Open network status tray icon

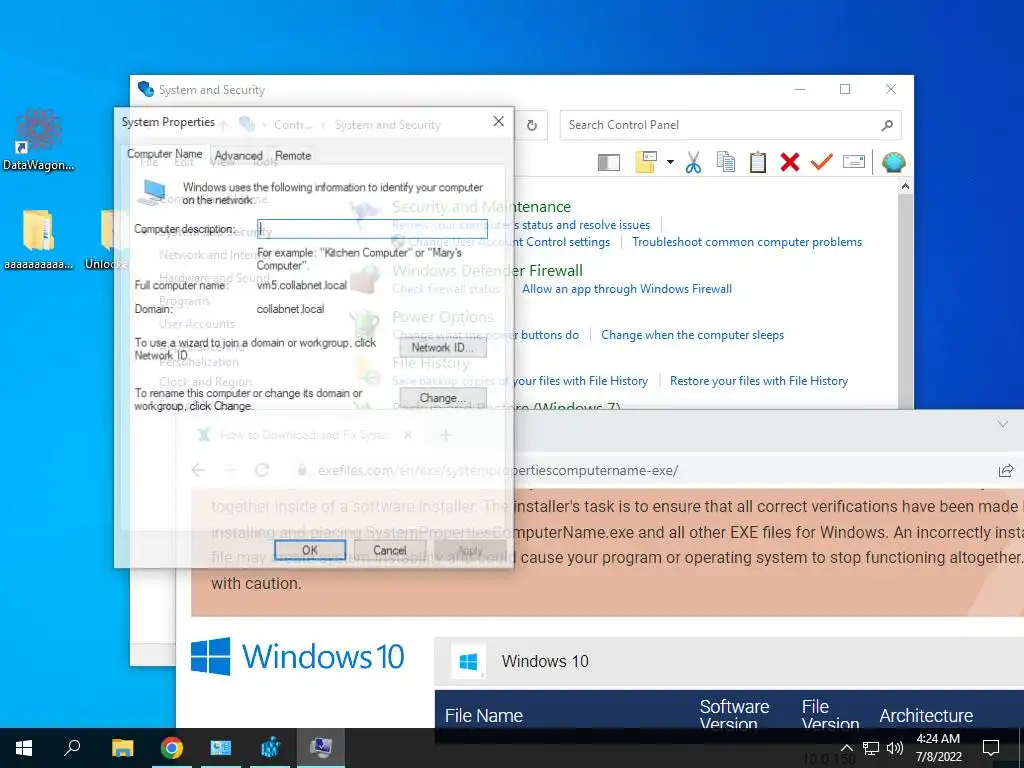[x=871, y=748]
